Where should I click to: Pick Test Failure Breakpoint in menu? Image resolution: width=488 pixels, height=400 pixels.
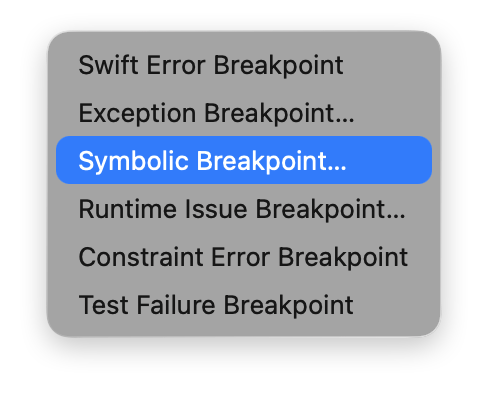[x=244, y=305]
